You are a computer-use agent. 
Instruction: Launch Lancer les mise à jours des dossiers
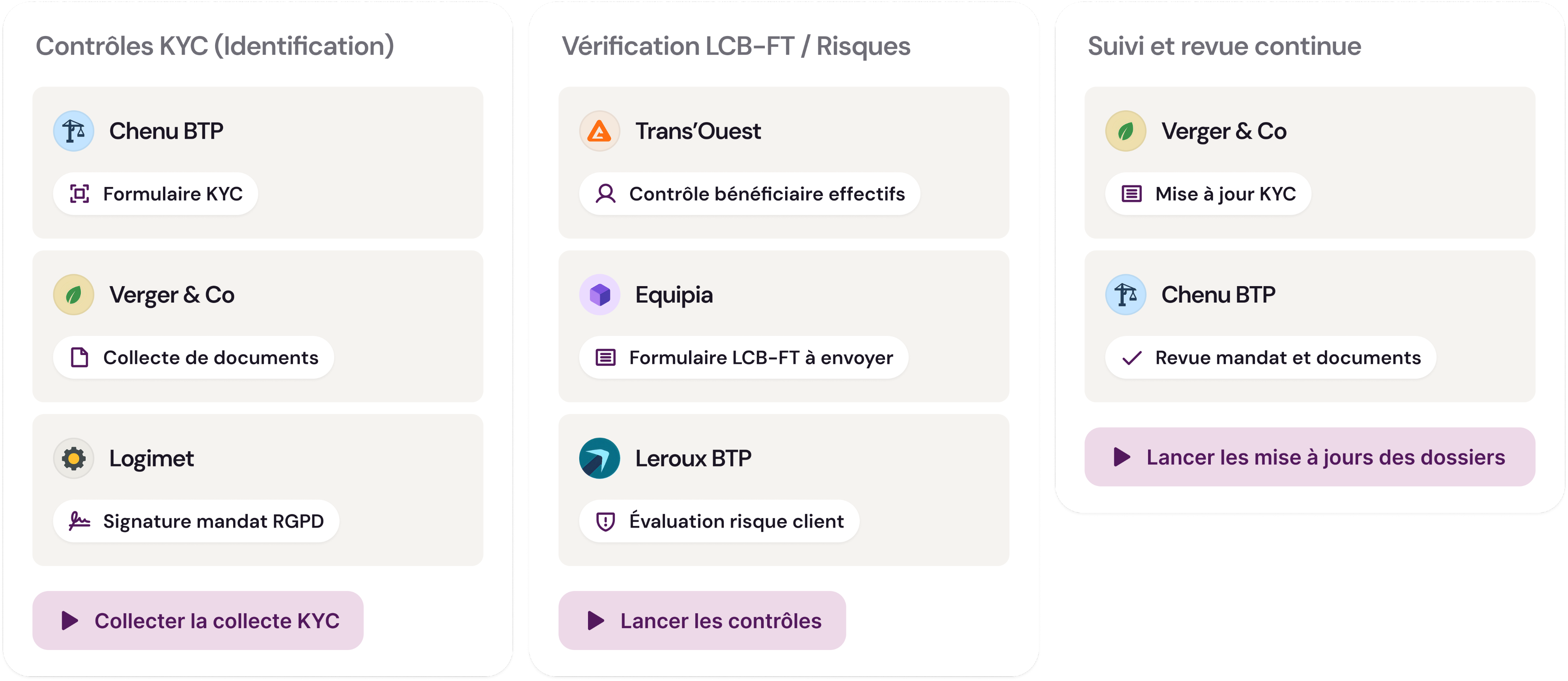point(1309,457)
